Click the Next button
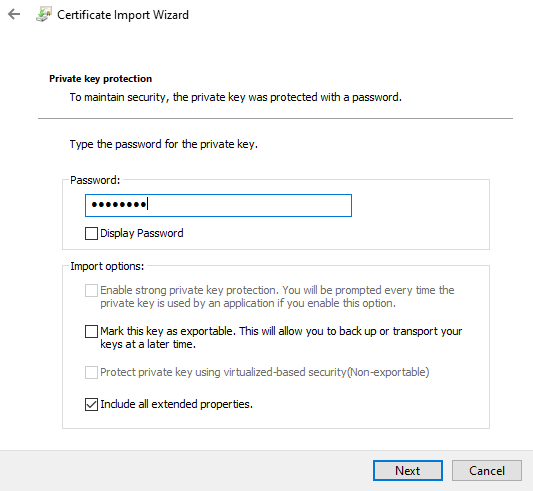This screenshot has height=491, width=533. [408, 471]
